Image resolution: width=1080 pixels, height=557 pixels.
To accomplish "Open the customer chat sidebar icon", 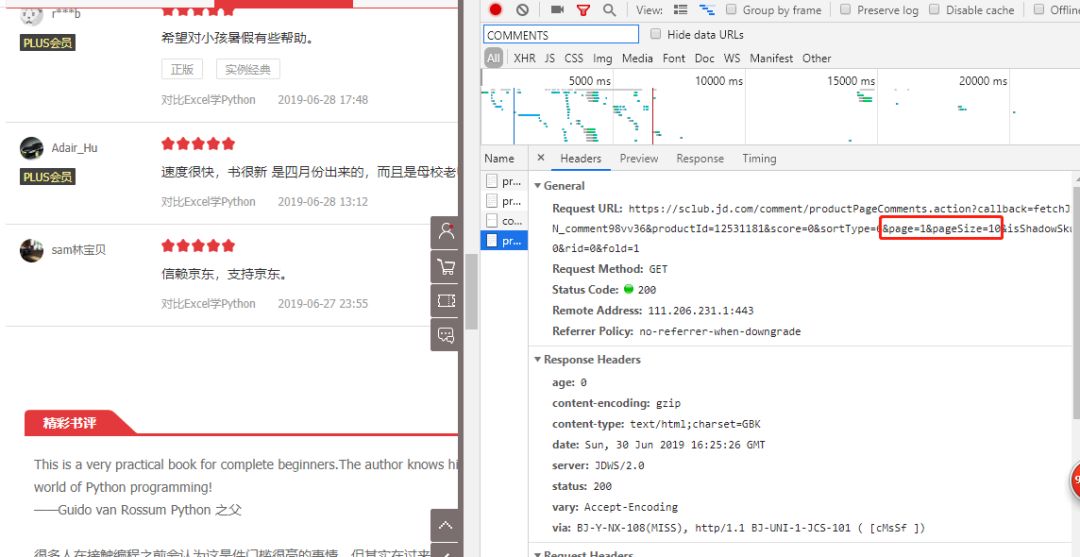I will pos(446,335).
